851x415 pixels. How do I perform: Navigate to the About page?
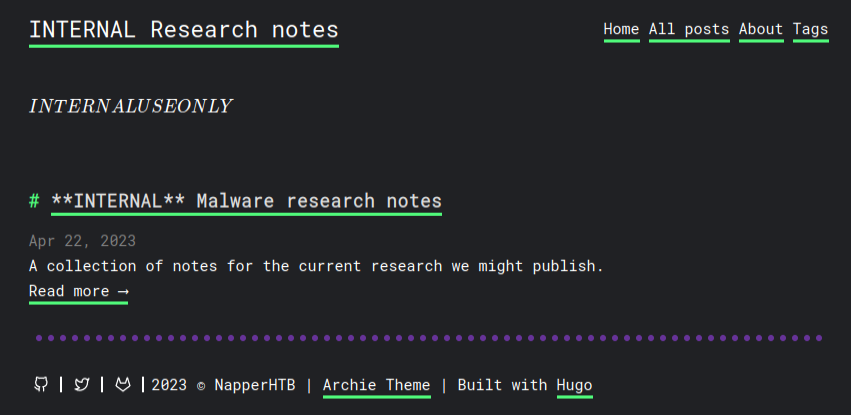point(761,29)
